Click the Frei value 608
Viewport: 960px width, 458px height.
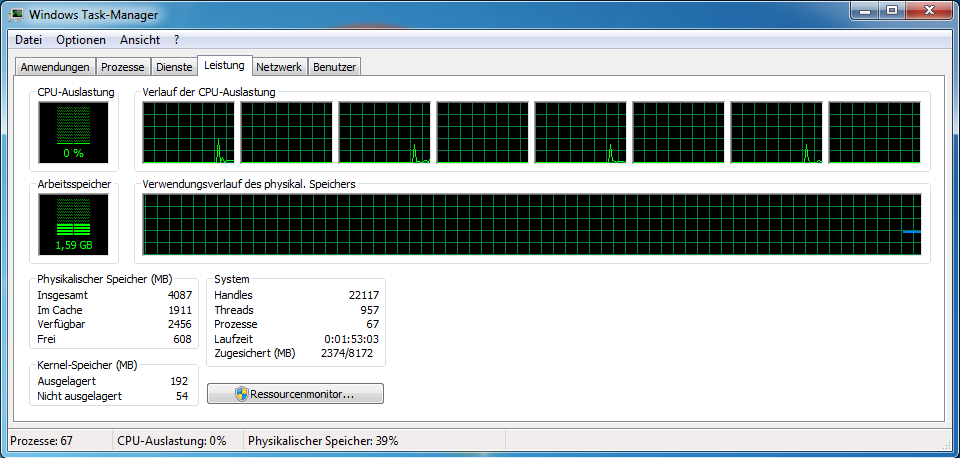pos(182,339)
